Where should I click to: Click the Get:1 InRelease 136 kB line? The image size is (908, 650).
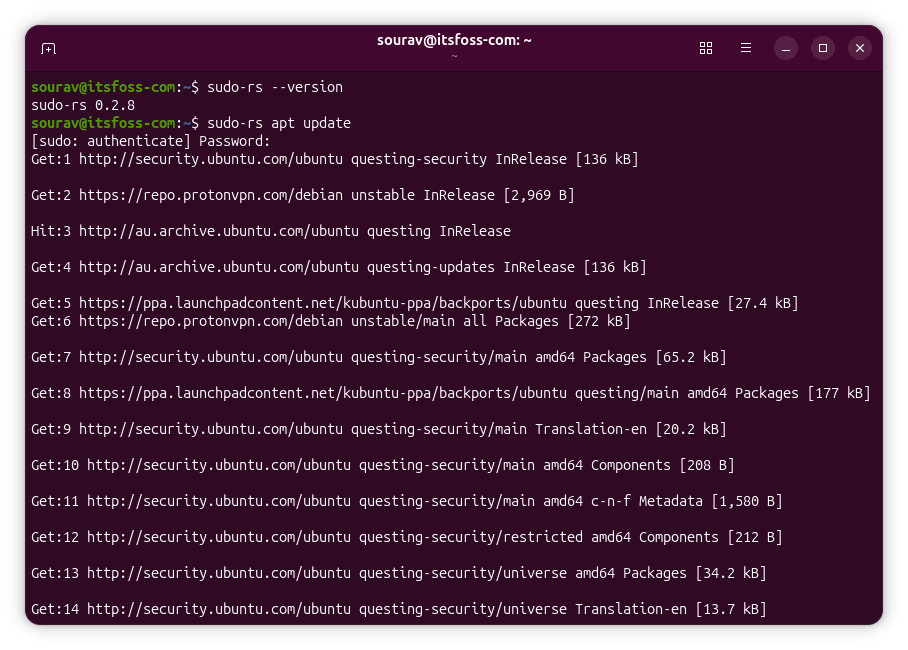point(334,158)
